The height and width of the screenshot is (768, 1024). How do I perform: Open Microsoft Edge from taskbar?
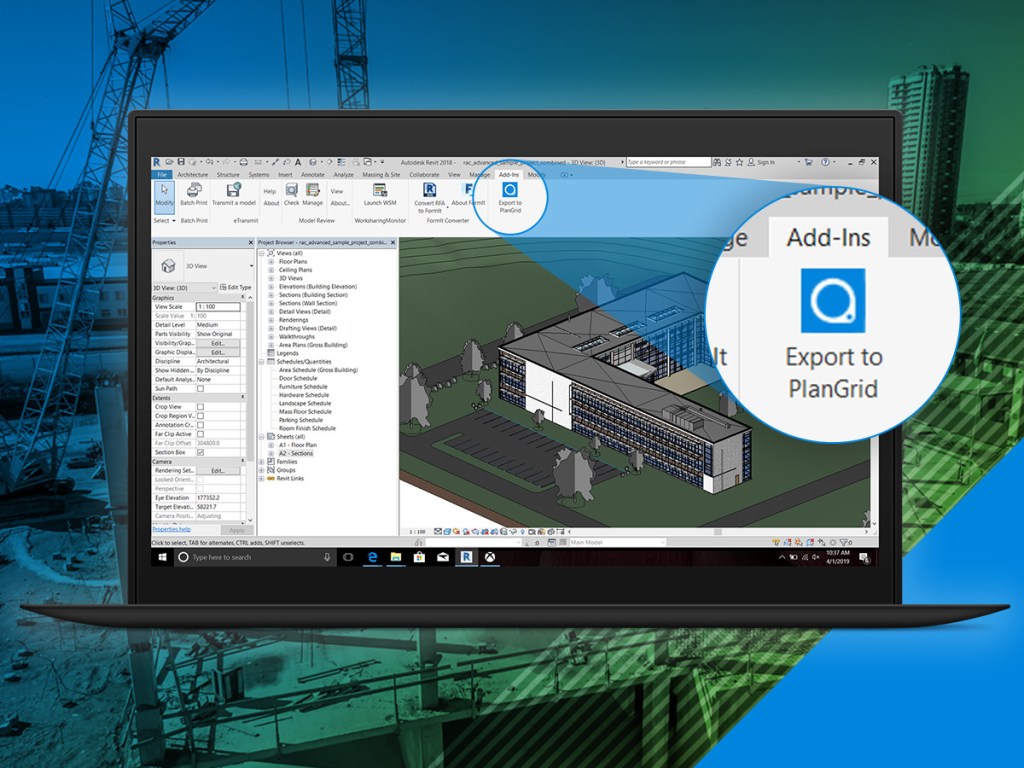tap(372, 557)
